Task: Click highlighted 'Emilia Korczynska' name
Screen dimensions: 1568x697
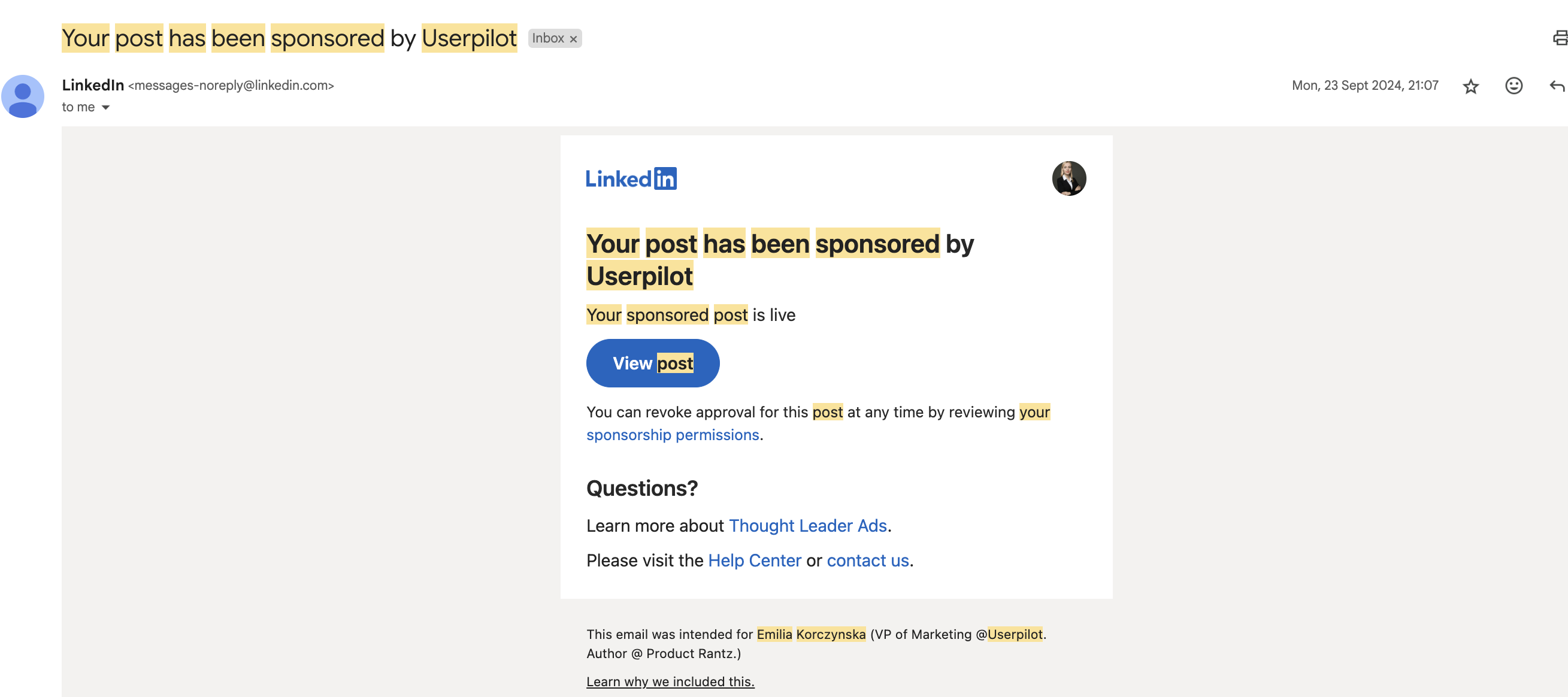Action: click(811, 634)
